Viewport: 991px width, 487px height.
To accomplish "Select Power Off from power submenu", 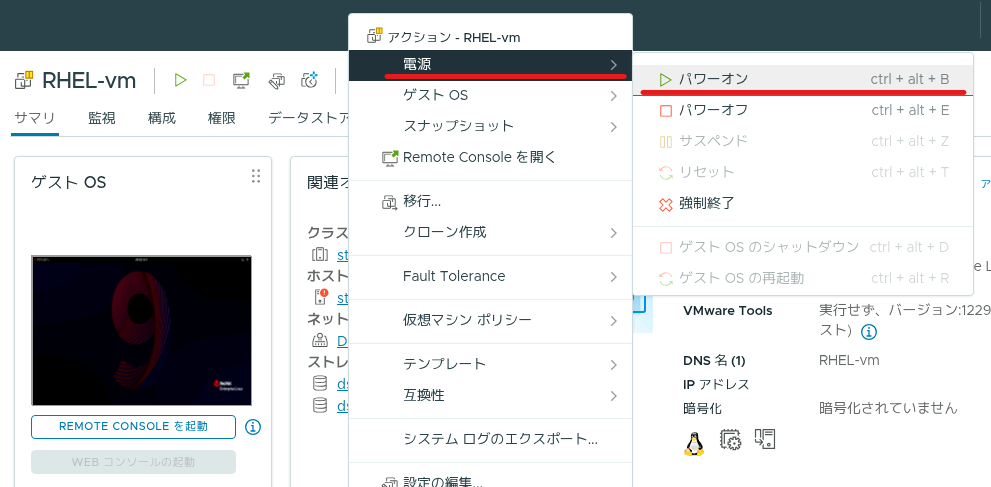I will (803, 111).
